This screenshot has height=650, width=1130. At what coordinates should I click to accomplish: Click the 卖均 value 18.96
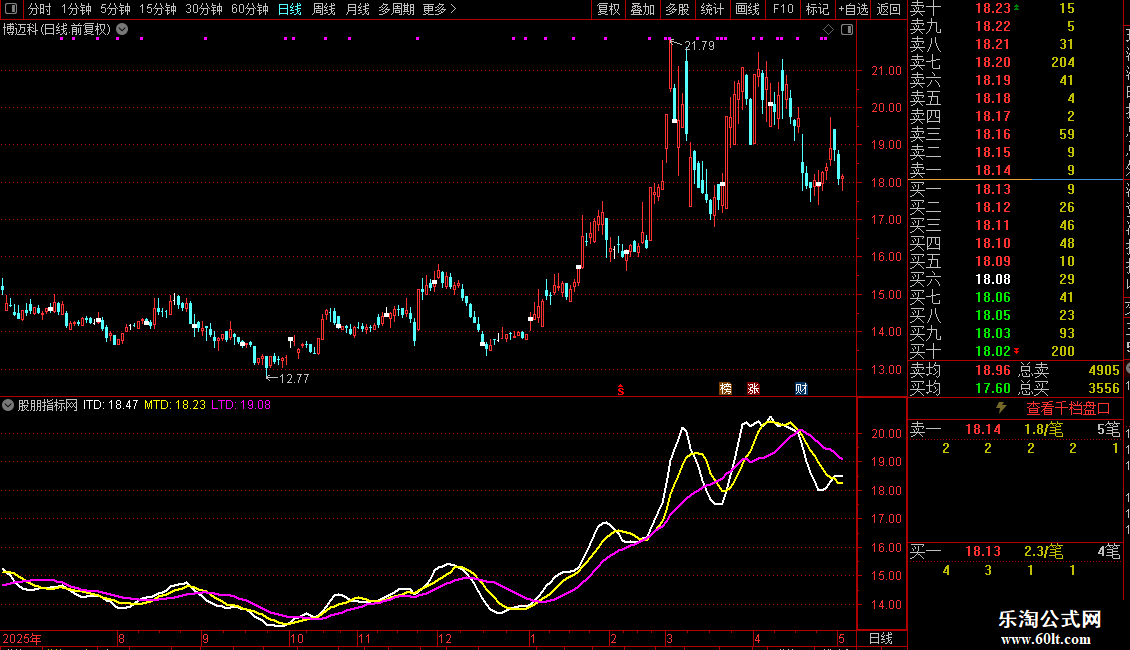[992, 370]
